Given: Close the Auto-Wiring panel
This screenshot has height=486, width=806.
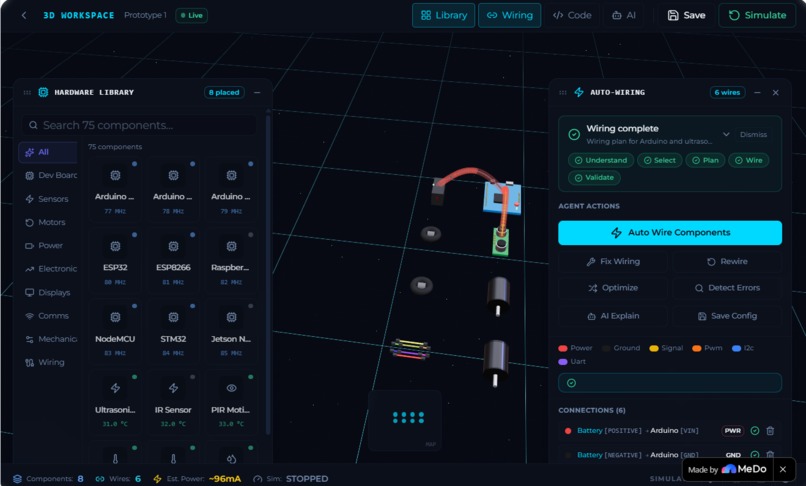Looking at the screenshot, I should 776,93.
